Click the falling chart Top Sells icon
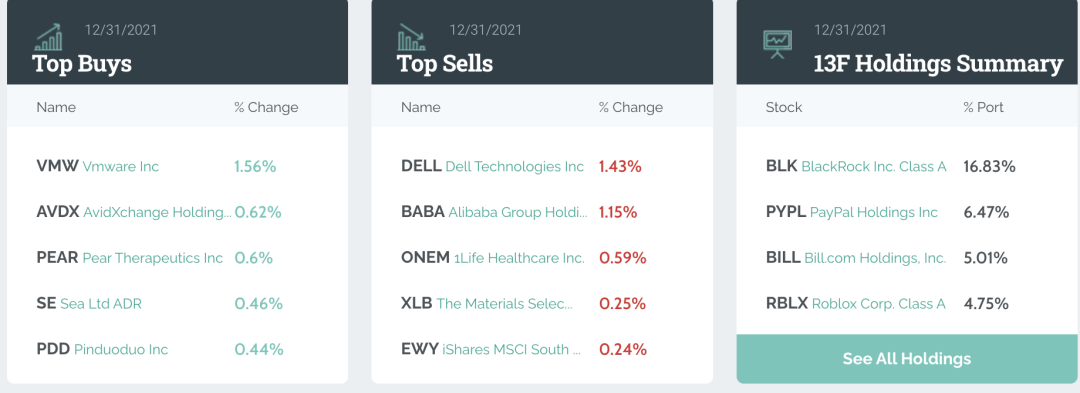Viewport: 1080px width, 393px height. click(412, 38)
